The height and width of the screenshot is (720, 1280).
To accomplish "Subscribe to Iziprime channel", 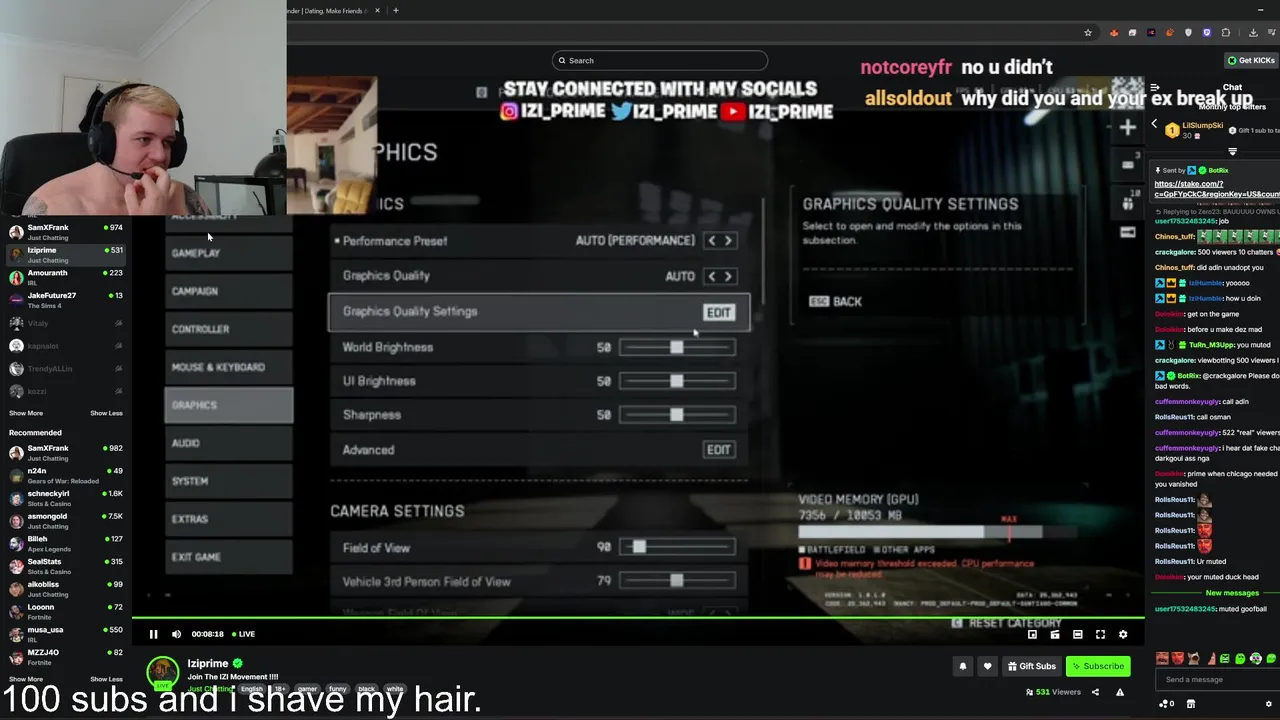I will [1098, 666].
